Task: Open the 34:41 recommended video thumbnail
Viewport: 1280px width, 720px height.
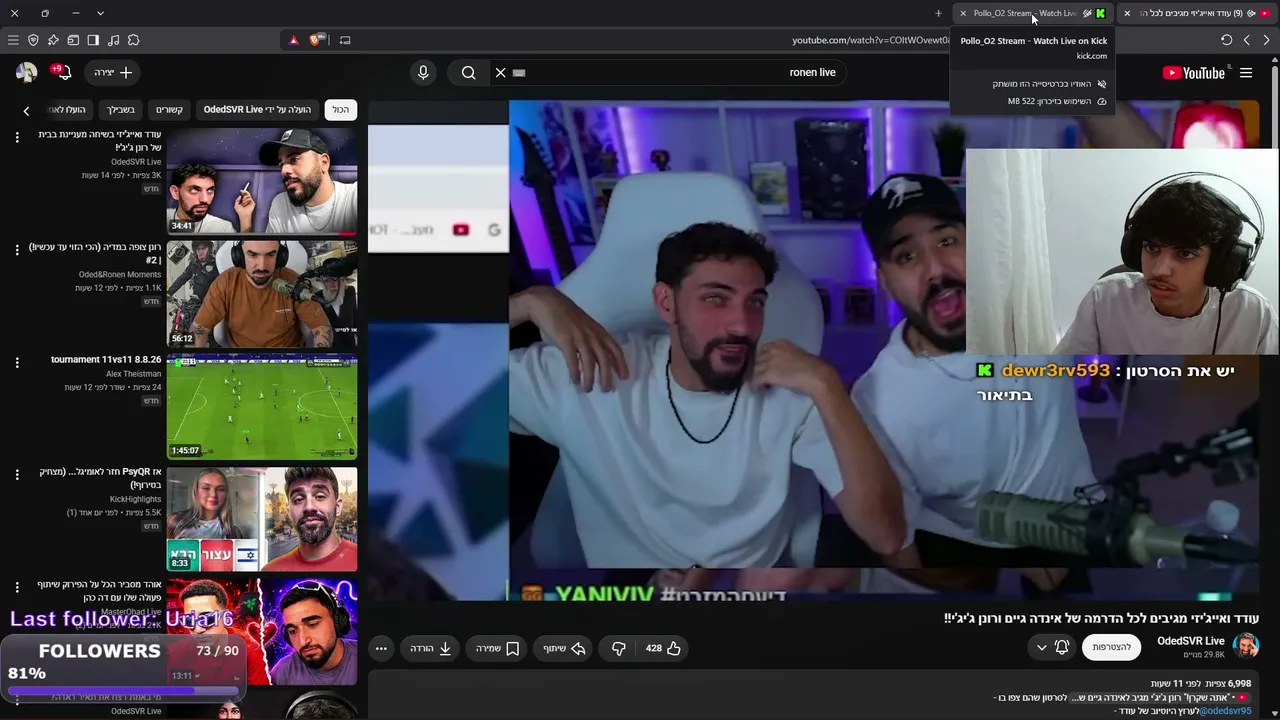Action: (x=262, y=181)
